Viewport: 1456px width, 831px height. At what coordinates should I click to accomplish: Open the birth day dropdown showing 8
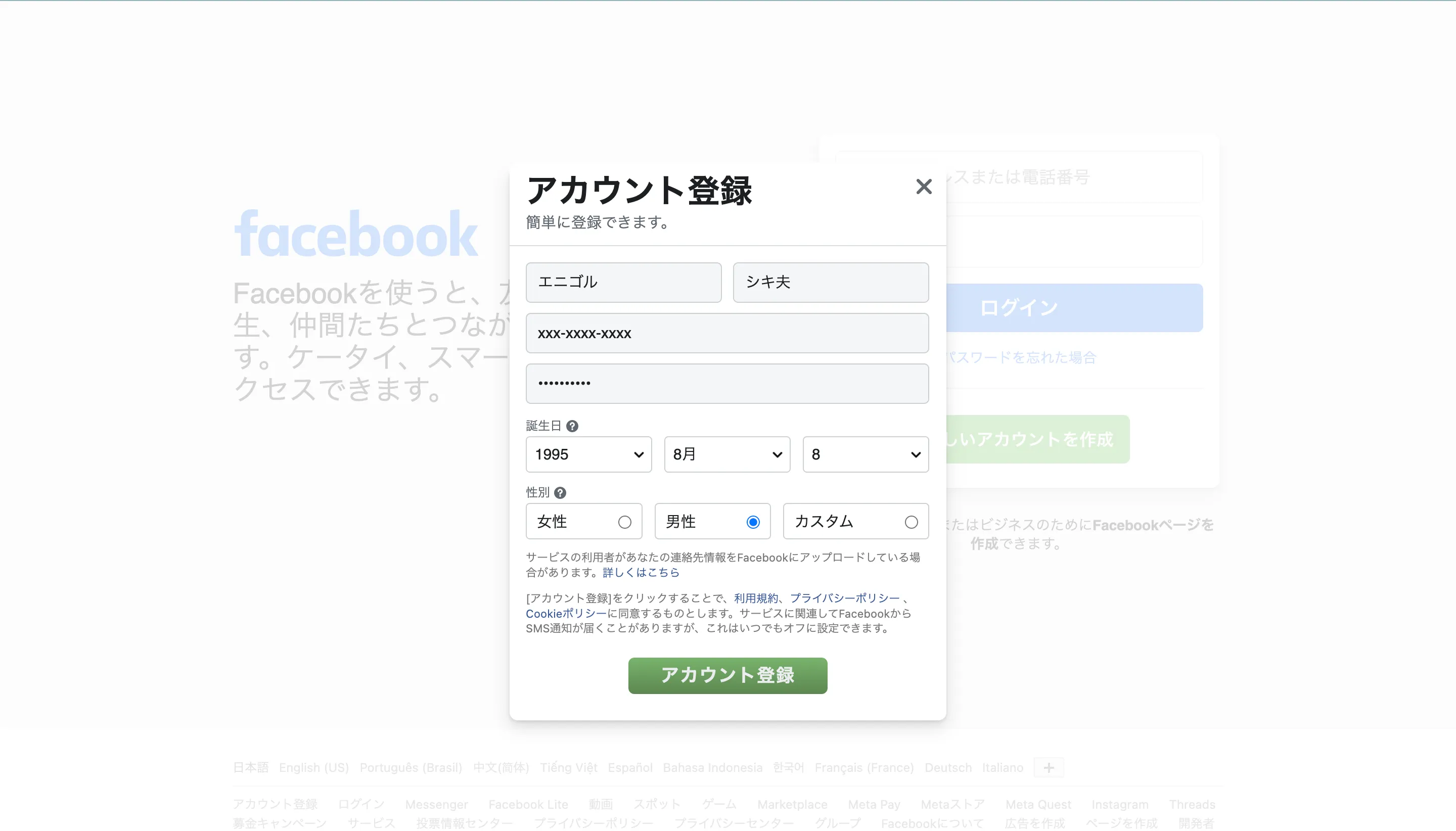[x=866, y=454]
